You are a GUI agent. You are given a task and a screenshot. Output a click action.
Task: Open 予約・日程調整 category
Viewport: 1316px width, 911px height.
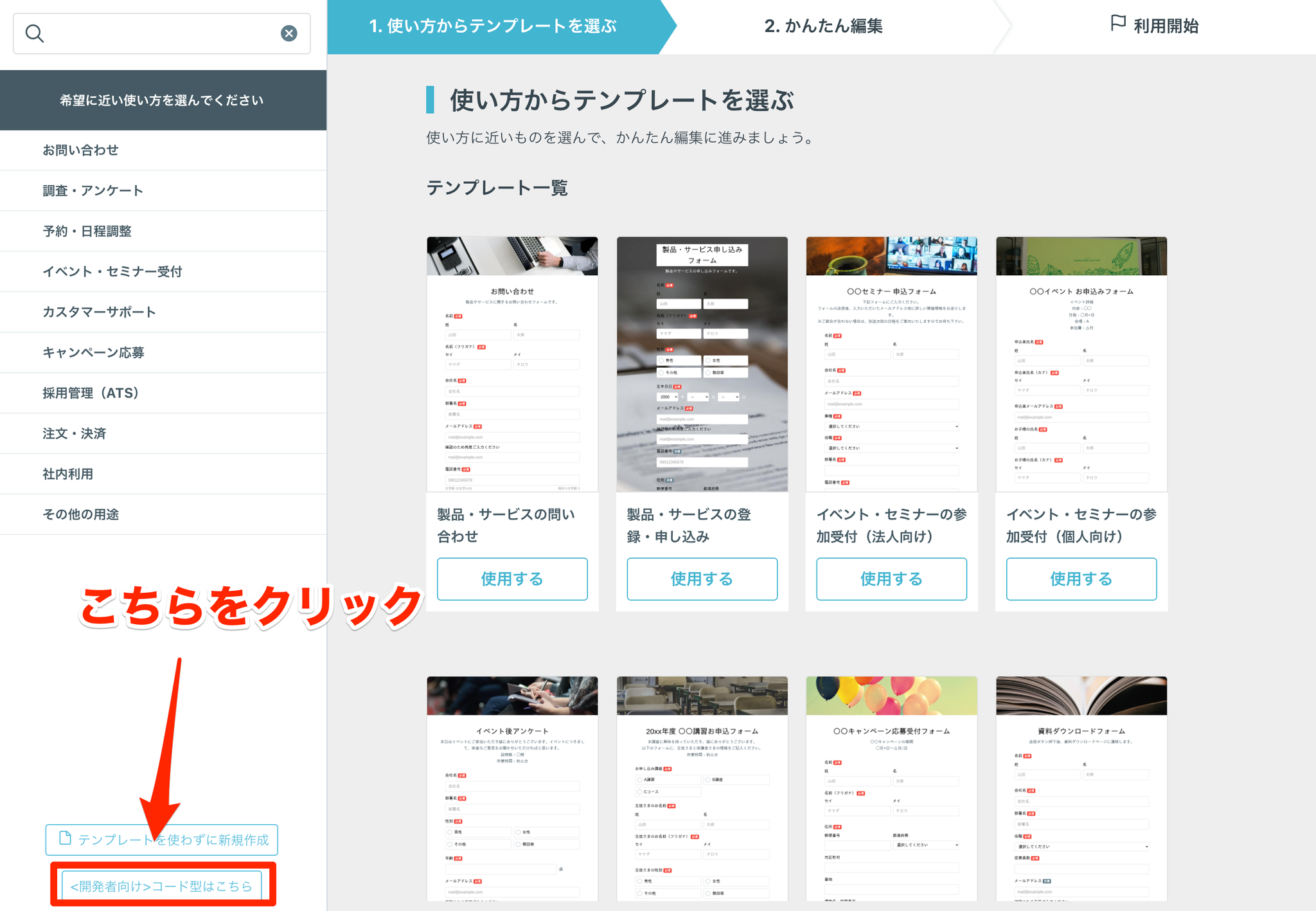(87, 231)
